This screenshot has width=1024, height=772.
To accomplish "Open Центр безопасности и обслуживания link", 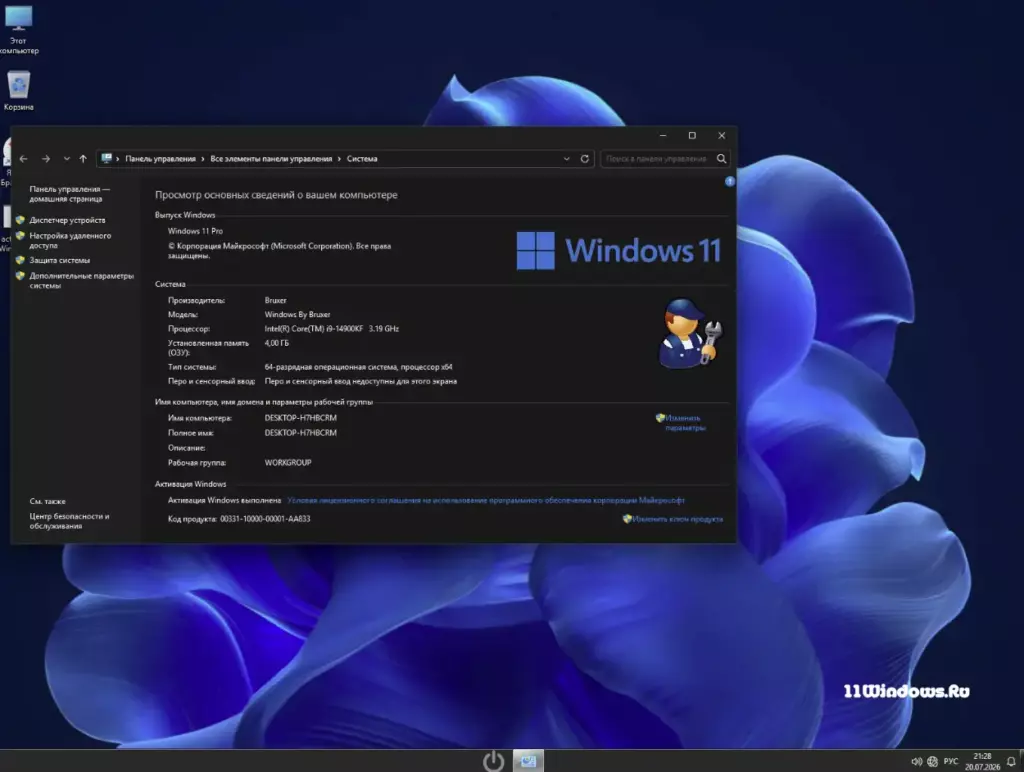I will (69, 521).
